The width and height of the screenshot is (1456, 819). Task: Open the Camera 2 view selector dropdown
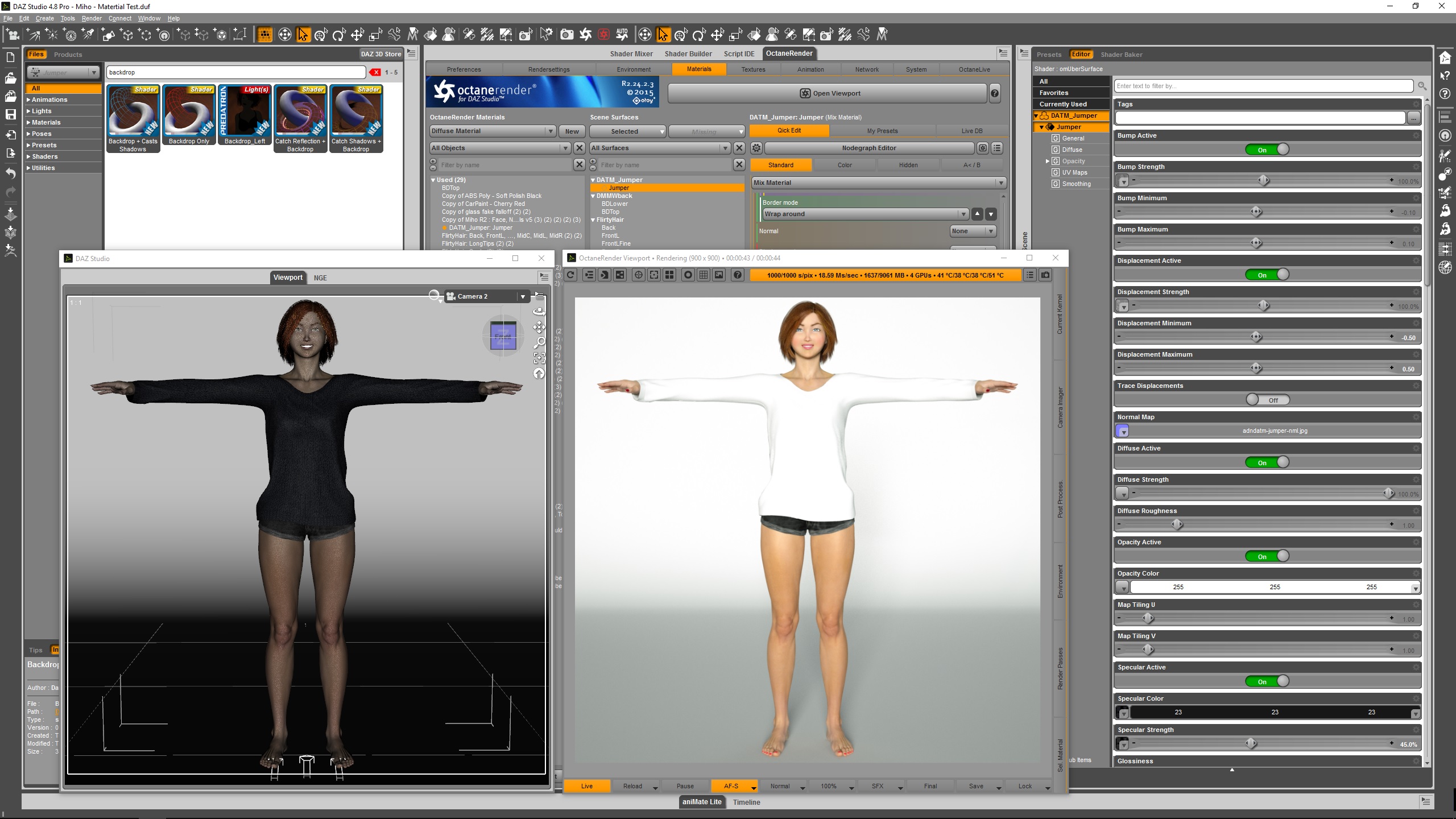pos(523,296)
